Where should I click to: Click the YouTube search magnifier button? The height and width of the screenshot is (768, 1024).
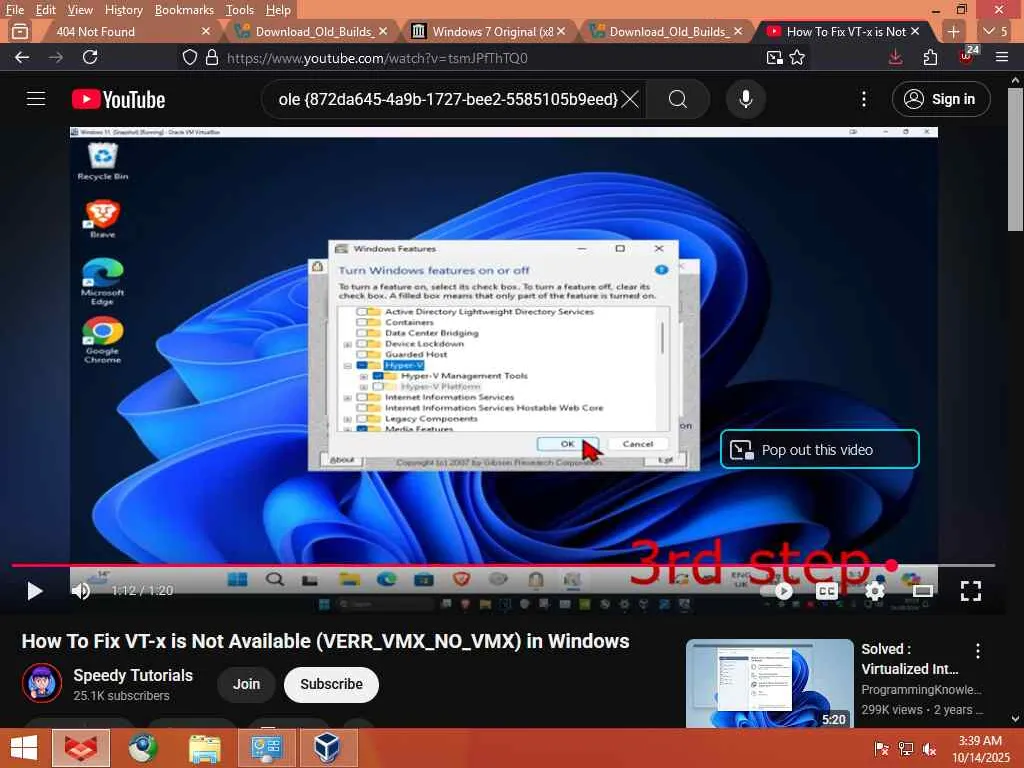pos(678,99)
